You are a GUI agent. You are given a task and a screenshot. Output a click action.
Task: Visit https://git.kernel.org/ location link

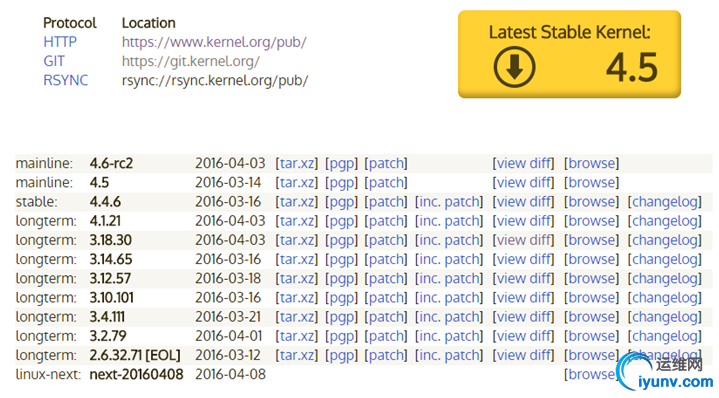point(191,61)
